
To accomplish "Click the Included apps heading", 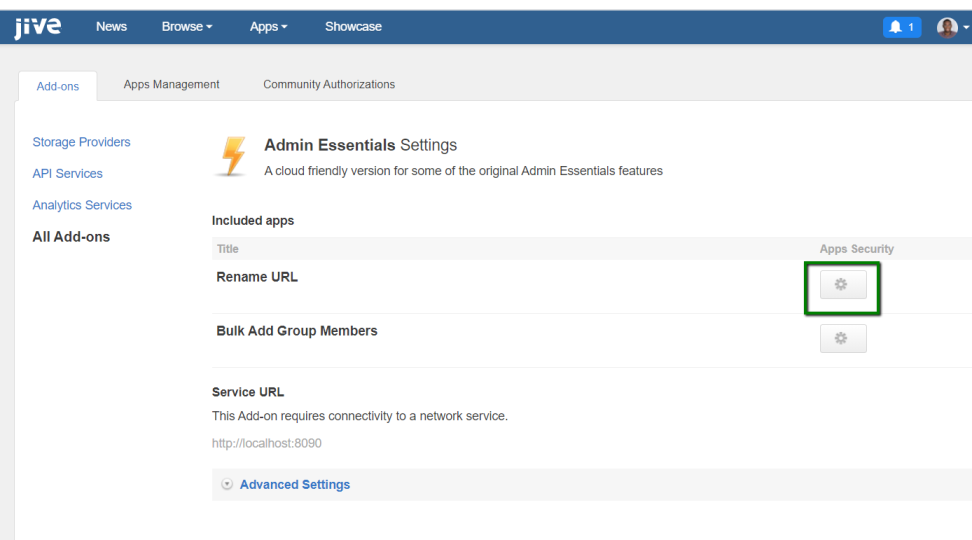I will 253,221.
